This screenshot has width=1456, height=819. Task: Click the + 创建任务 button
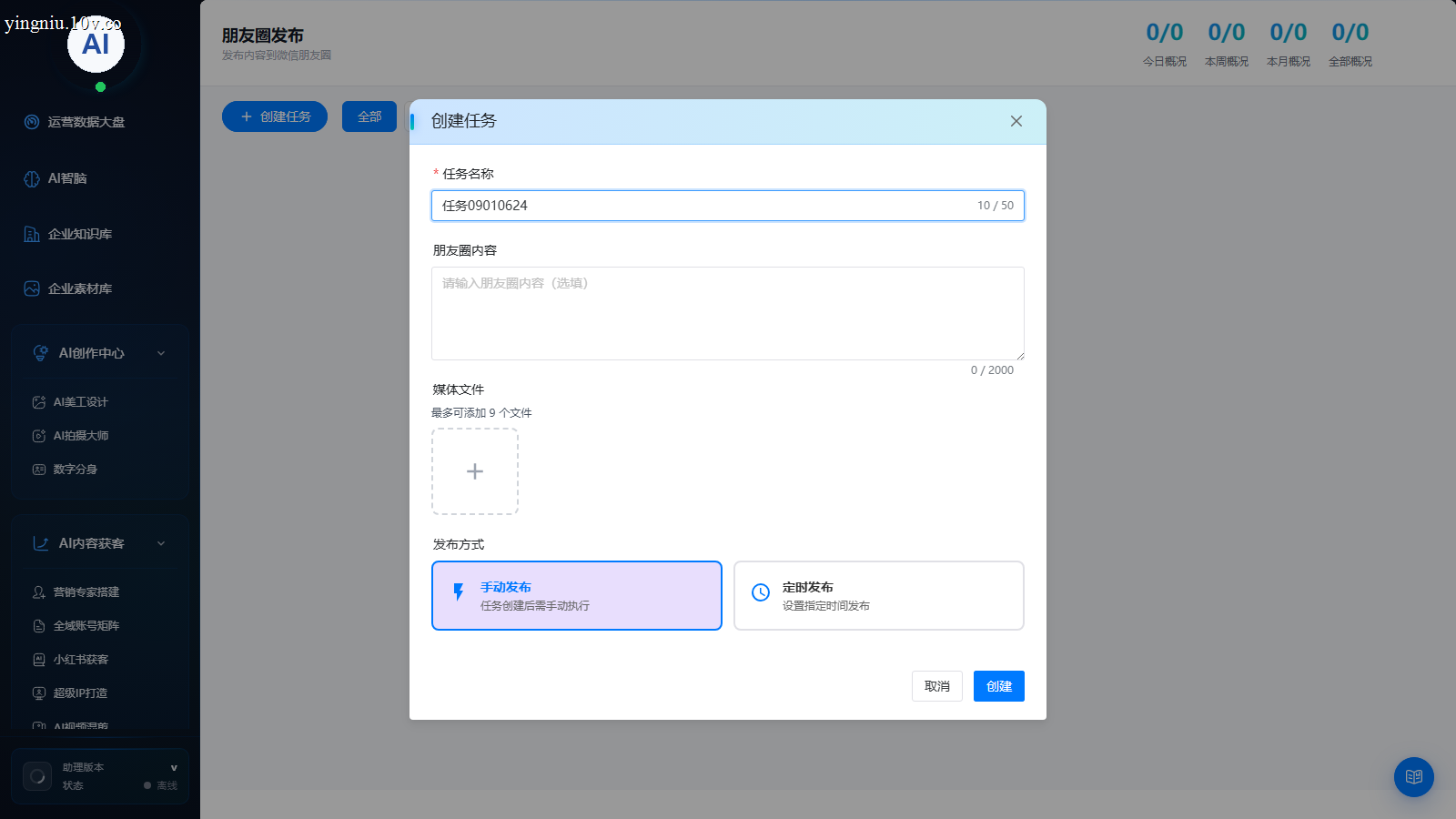tap(275, 116)
